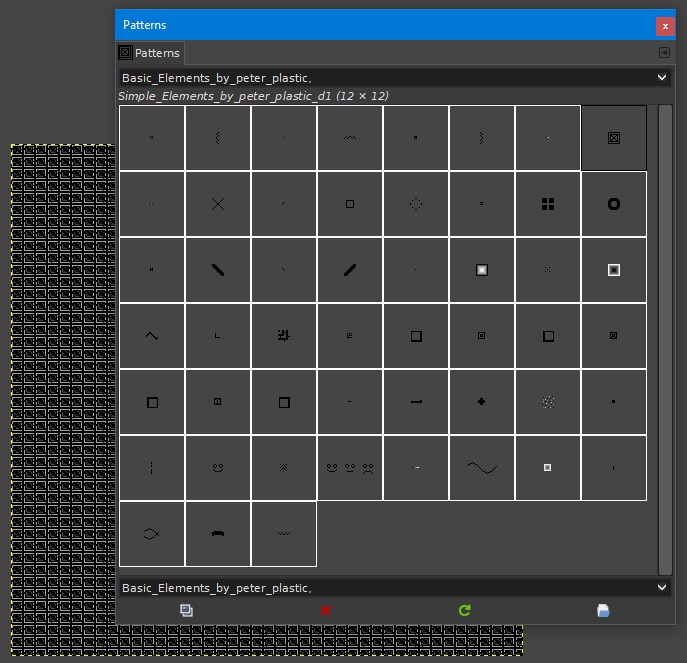
Task: Choose the downward double-V pattern
Action: click(x=284, y=534)
